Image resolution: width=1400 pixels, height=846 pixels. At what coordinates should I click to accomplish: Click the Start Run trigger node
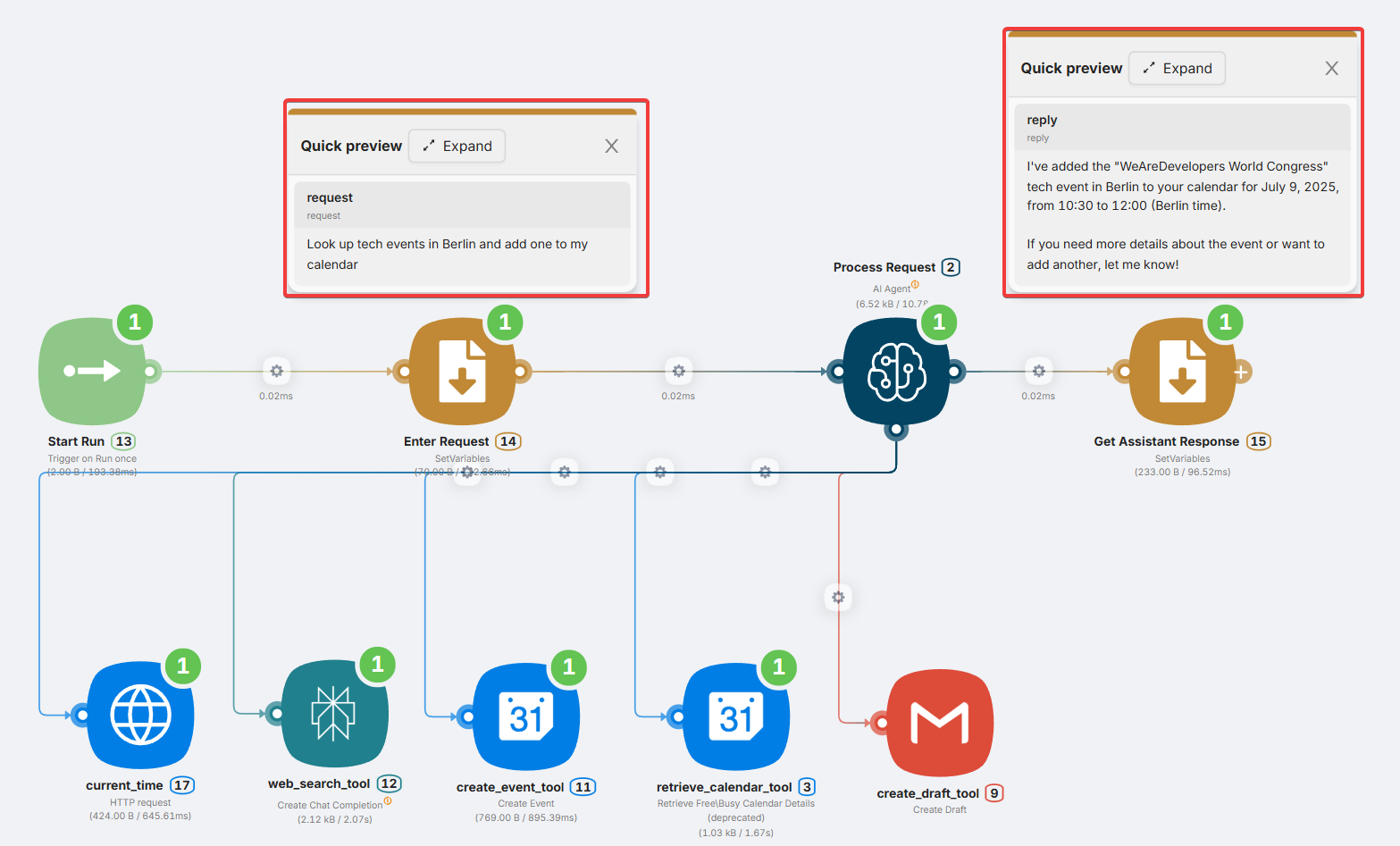[91, 371]
